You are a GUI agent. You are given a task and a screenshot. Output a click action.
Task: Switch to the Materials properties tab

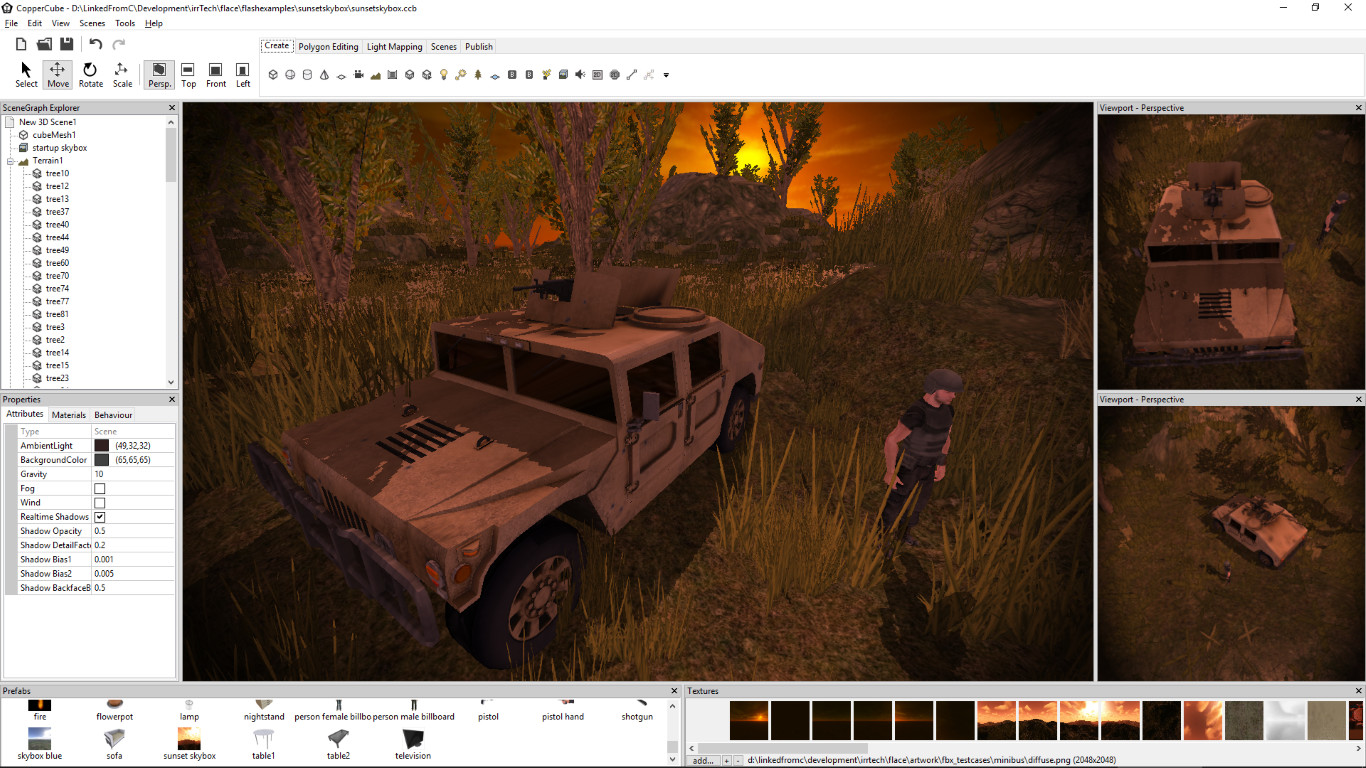[x=68, y=414]
